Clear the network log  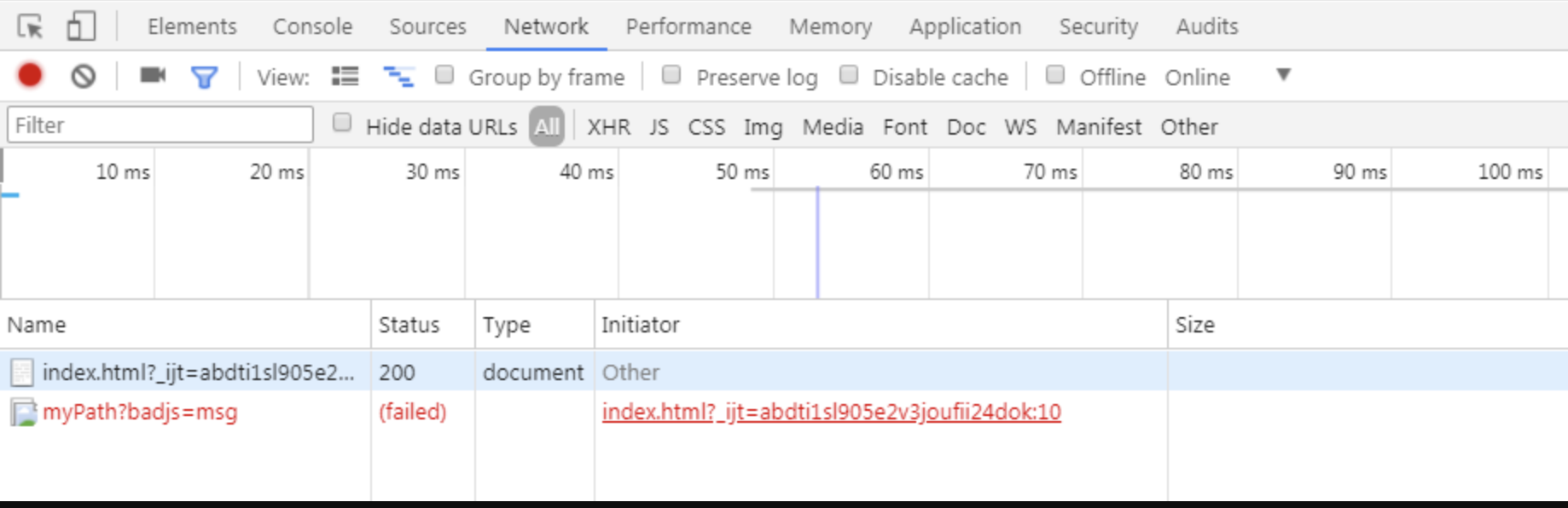click(x=83, y=77)
